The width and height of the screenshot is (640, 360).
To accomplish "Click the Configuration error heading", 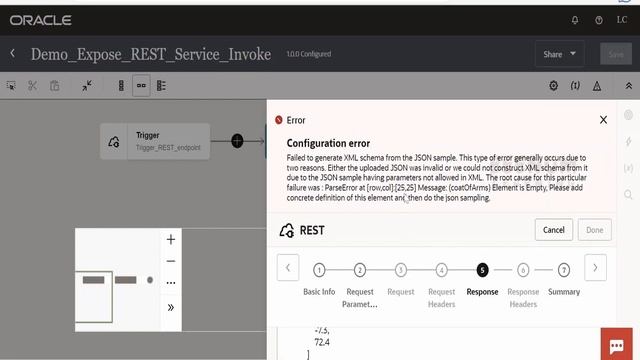I will (x=328, y=143).
